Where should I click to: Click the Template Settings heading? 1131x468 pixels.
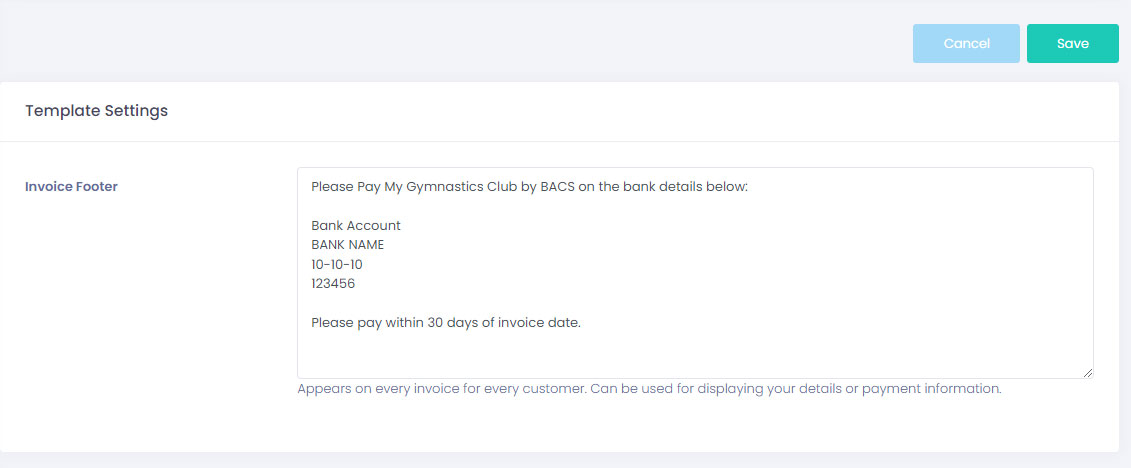click(96, 111)
